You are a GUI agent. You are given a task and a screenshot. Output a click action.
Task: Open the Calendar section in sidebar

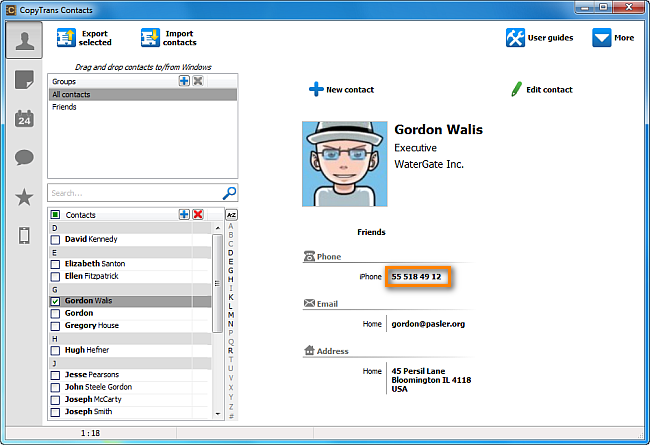click(24, 119)
